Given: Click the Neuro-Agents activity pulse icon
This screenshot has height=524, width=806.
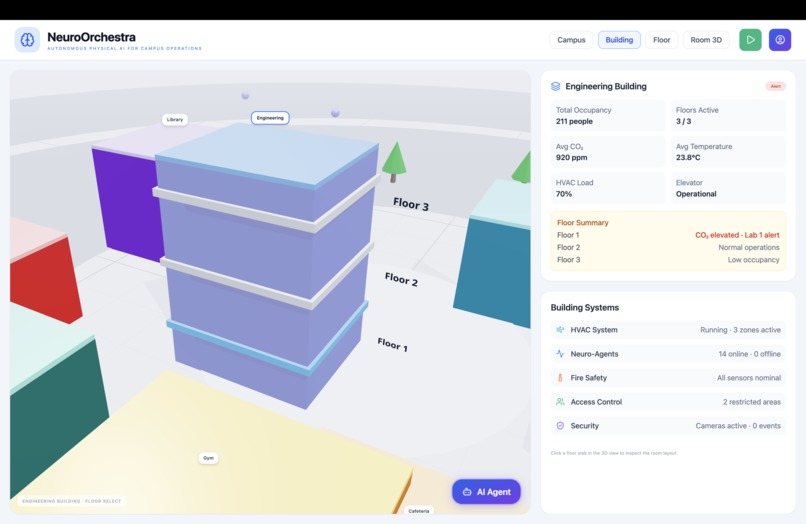Looking at the screenshot, I should click(560, 354).
